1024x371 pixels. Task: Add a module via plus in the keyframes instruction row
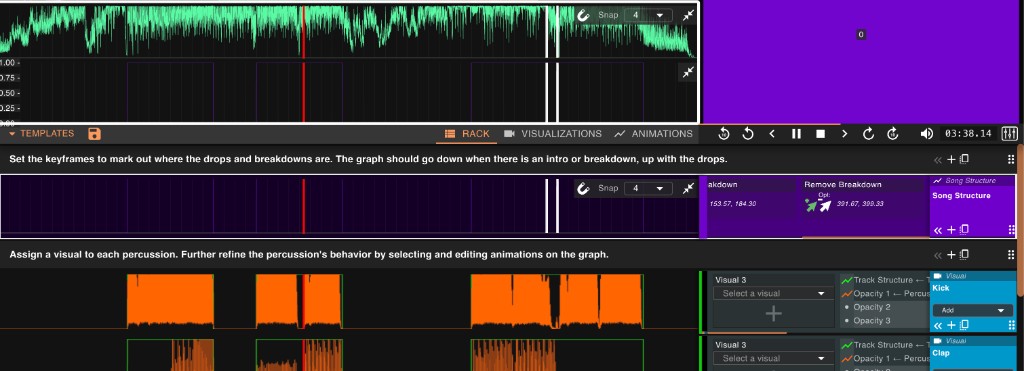952,159
